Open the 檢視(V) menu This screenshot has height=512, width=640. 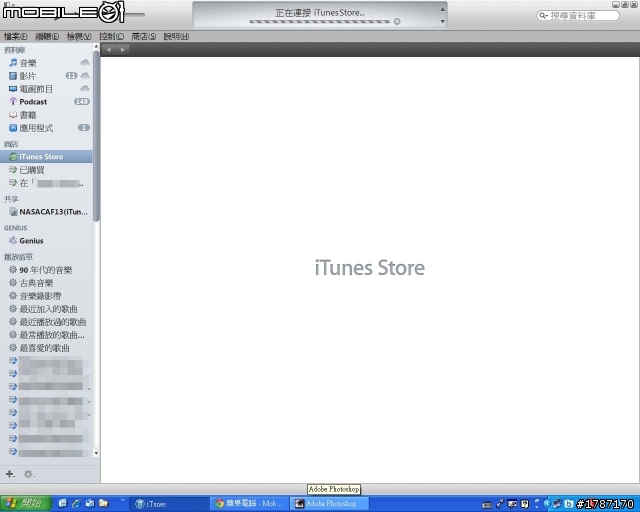79,36
